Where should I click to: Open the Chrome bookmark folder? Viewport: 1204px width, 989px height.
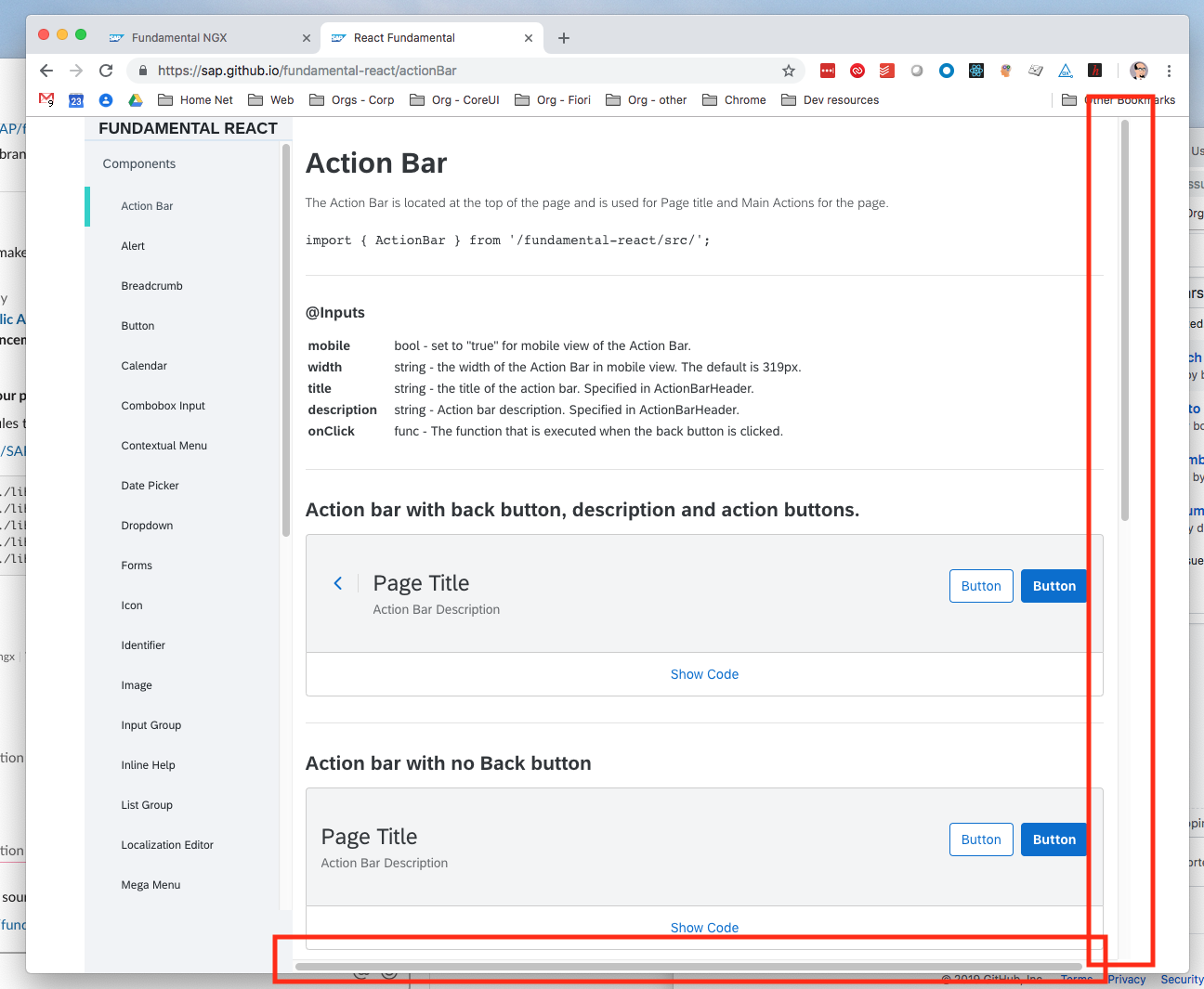pyautogui.click(x=735, y=100)
